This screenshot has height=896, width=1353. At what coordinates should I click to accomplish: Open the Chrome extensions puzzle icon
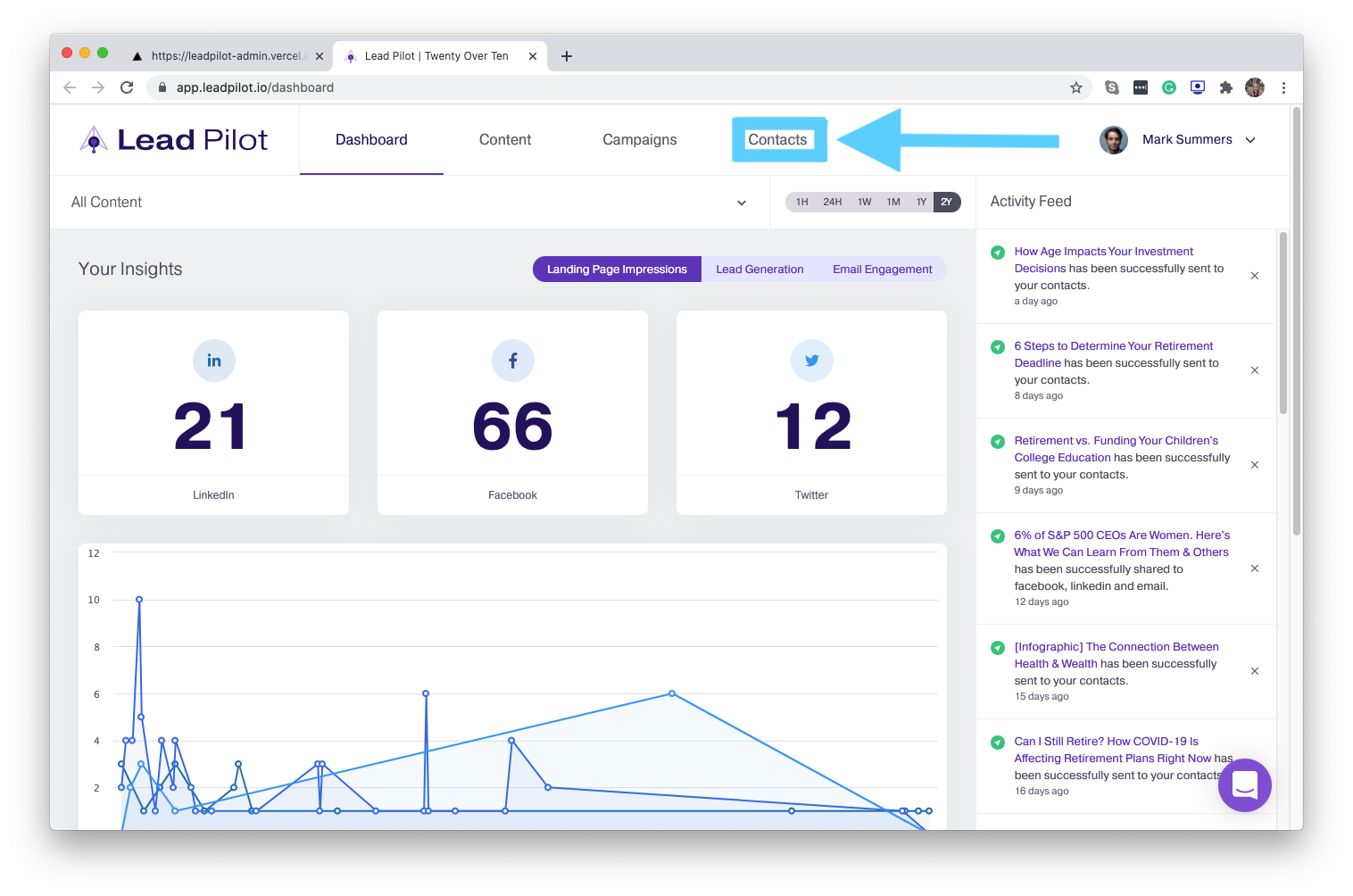point(1226,87)
